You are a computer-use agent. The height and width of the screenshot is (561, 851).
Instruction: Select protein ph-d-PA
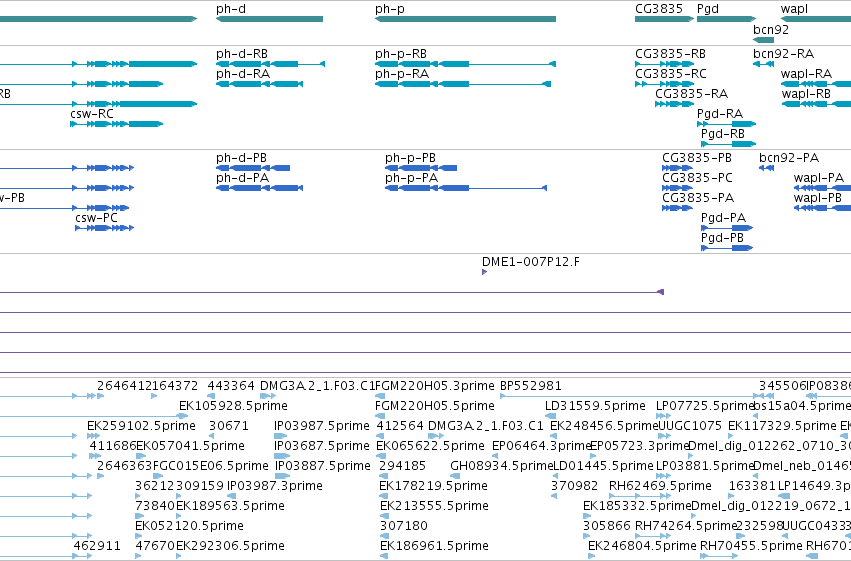pos(242,178)
